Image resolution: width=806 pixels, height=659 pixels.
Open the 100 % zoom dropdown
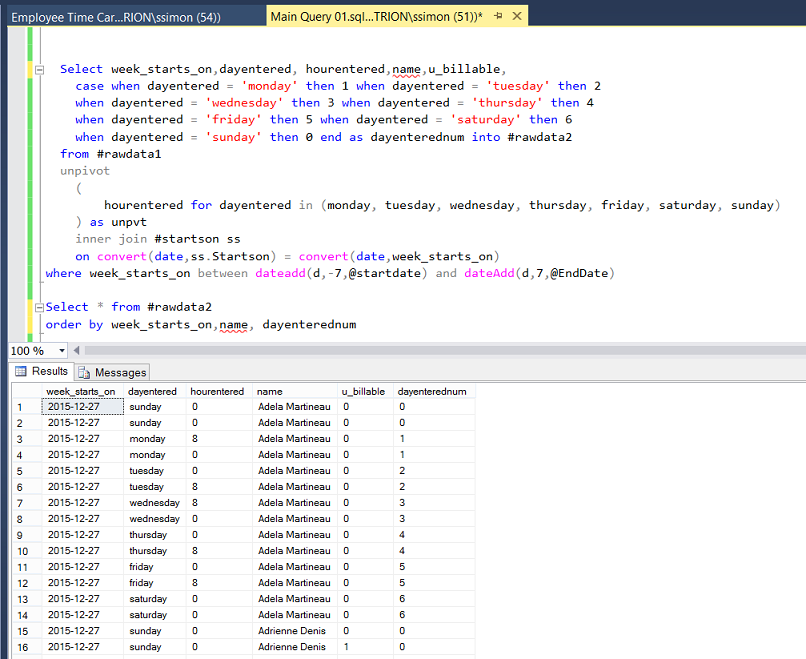62,351
